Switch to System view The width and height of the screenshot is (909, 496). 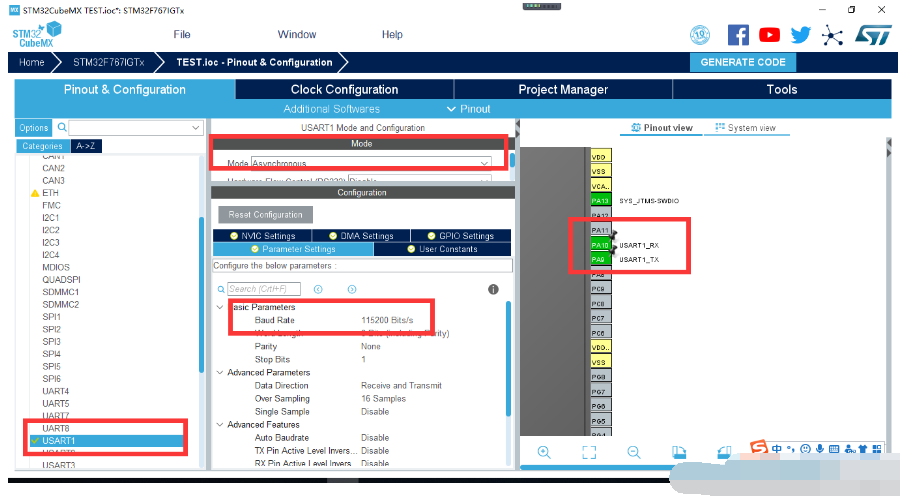pos(746,127)
